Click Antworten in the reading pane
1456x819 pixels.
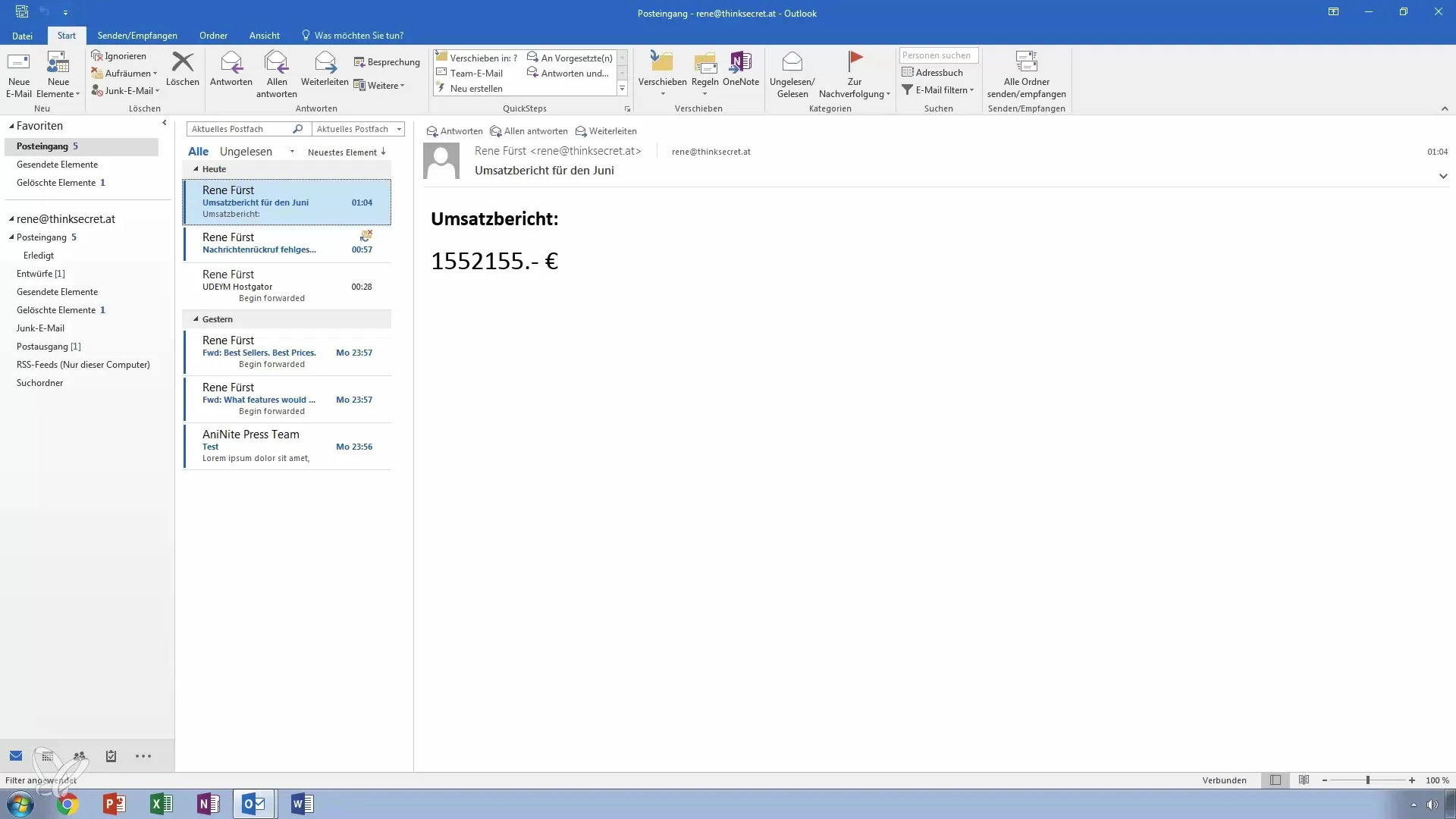[x=454, y=131]
